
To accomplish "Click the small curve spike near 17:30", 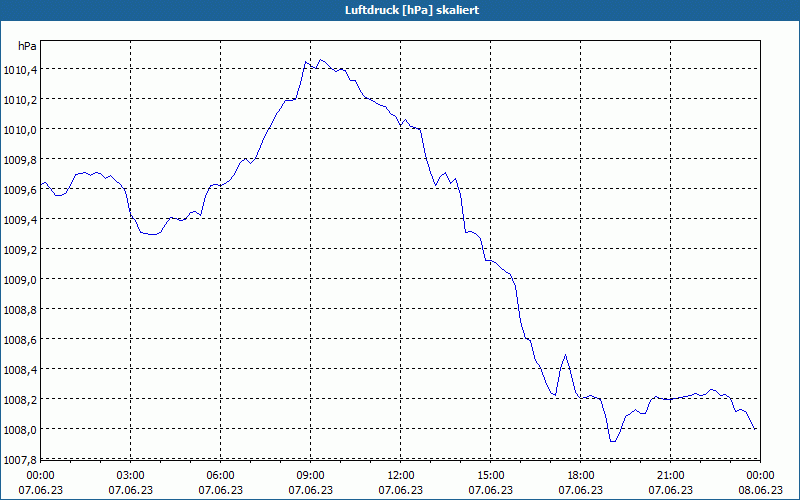I will (x=565, y=355).
